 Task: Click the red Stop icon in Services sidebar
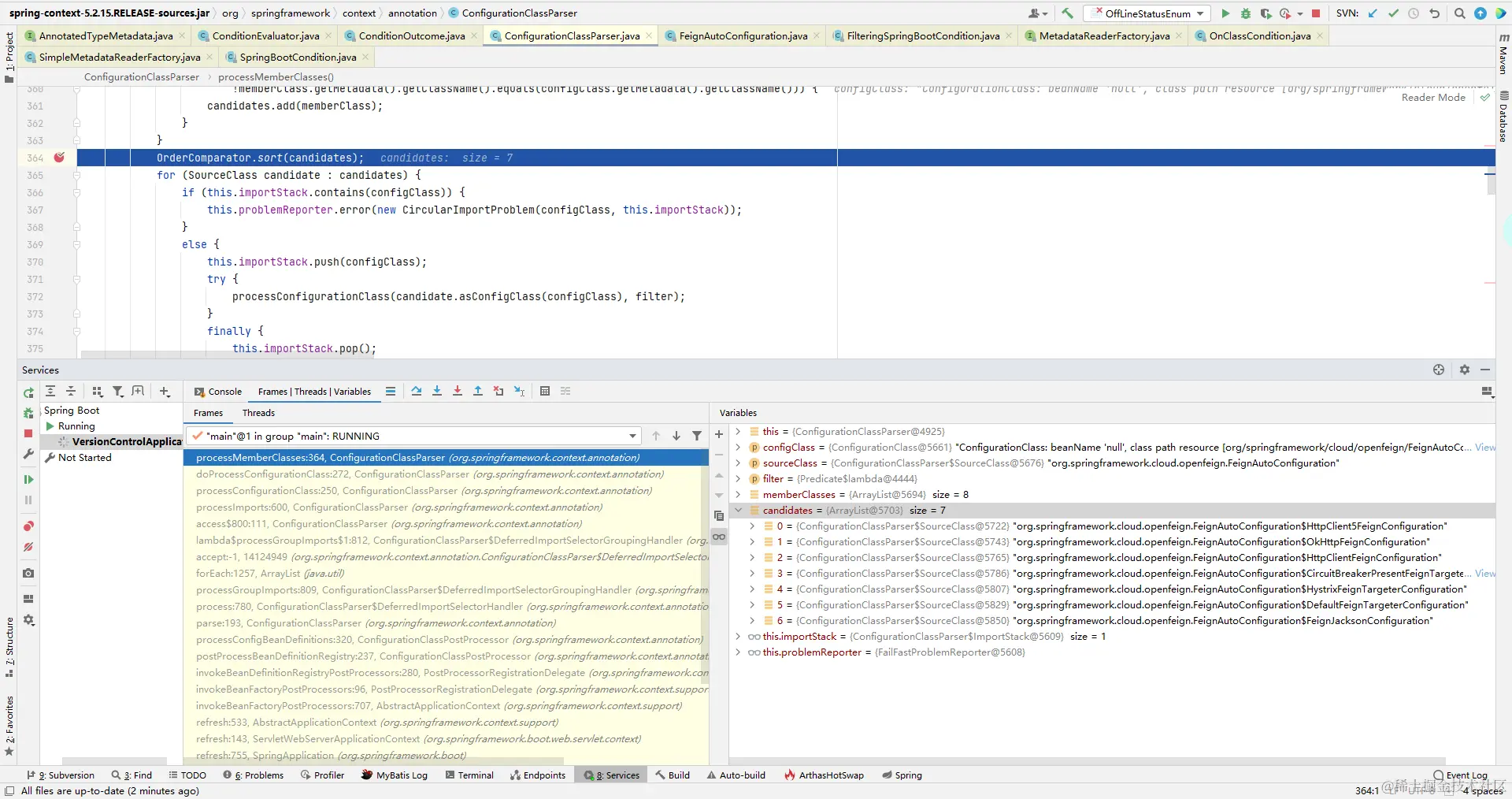28,433
